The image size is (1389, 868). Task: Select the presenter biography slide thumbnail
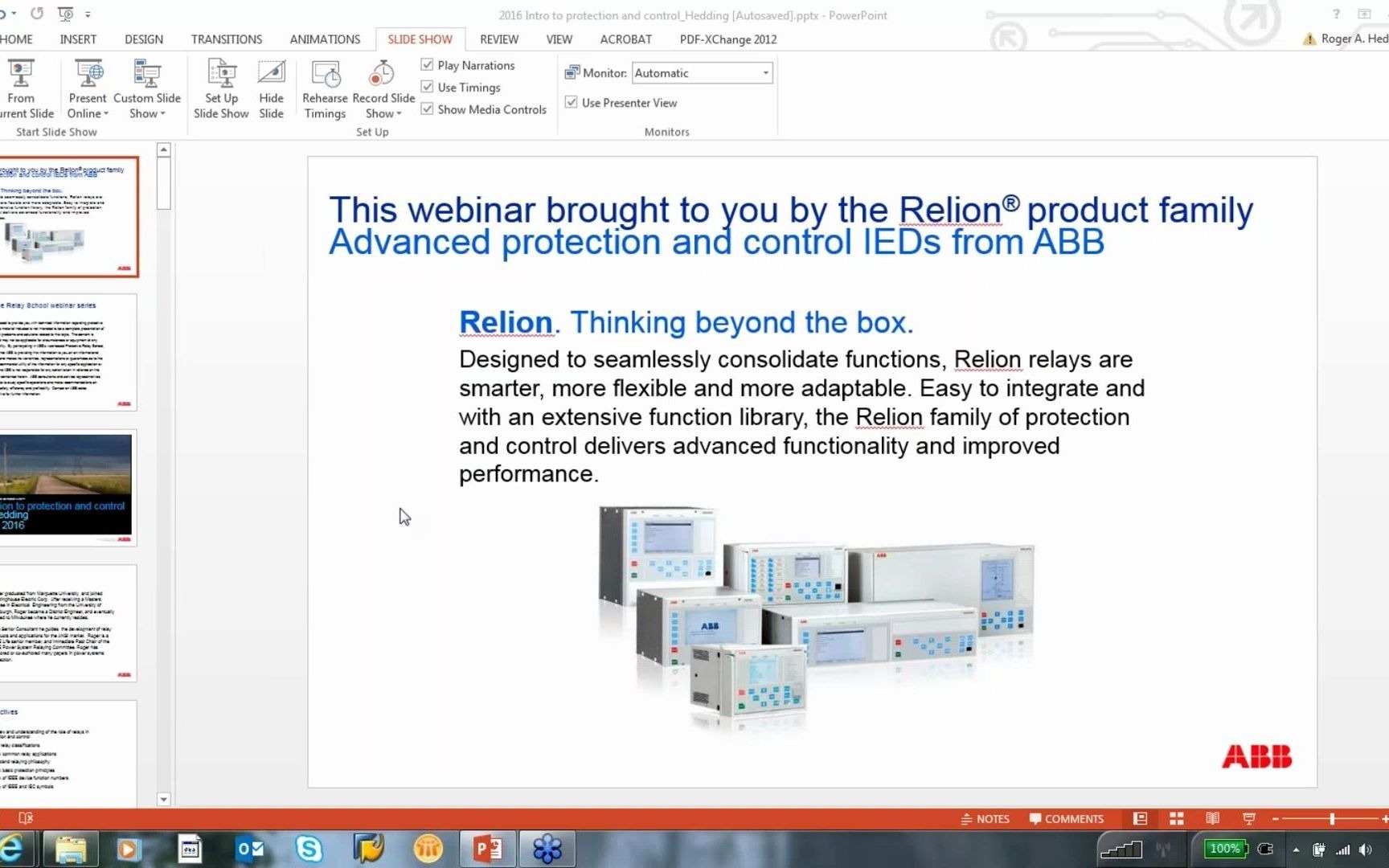(x=68, y=624)
